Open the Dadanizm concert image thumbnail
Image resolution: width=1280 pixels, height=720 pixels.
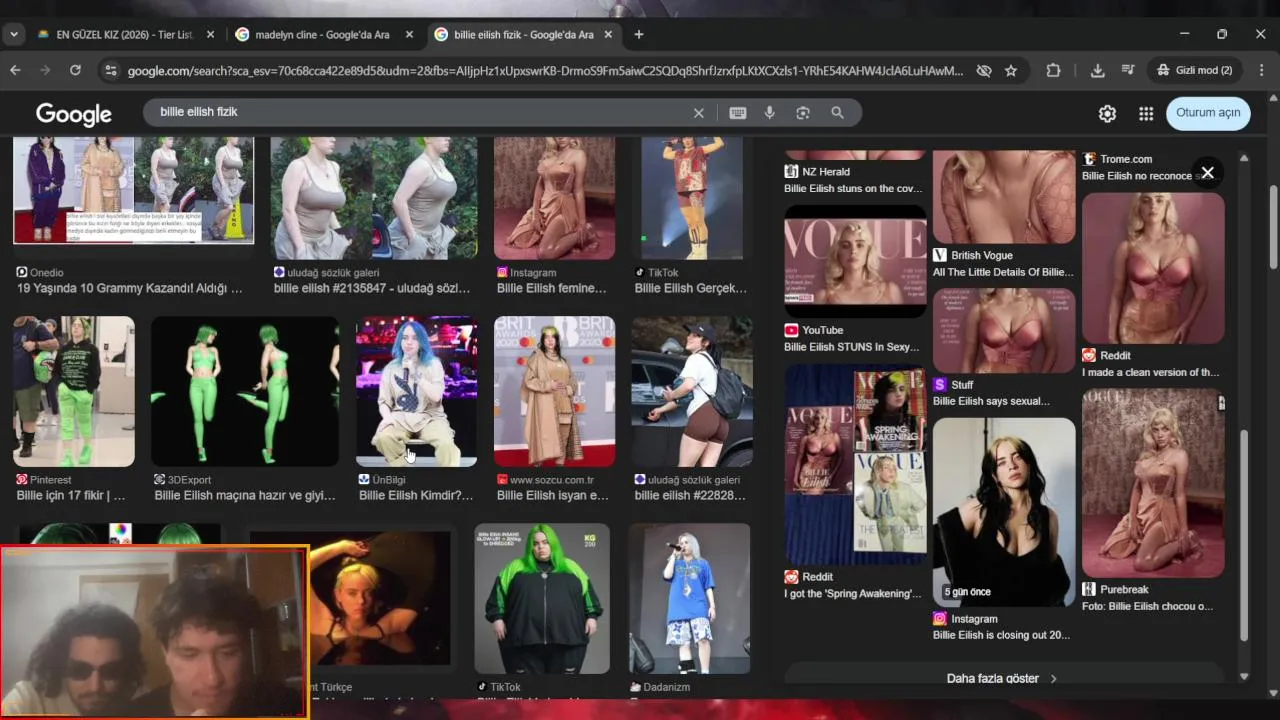click(689, 598)
